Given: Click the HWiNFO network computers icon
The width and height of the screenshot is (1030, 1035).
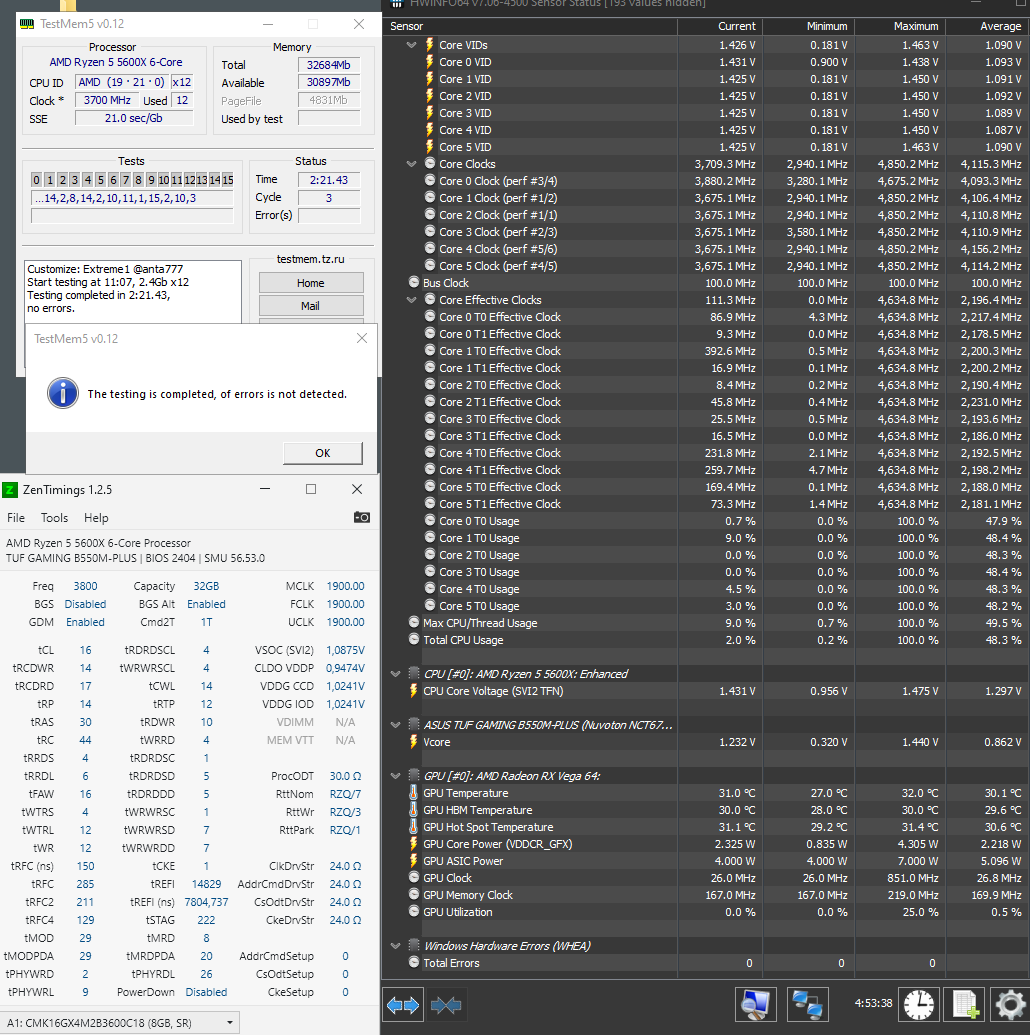Looking at the screenshot, I should pyautogui.click(x=807, y=1005).
